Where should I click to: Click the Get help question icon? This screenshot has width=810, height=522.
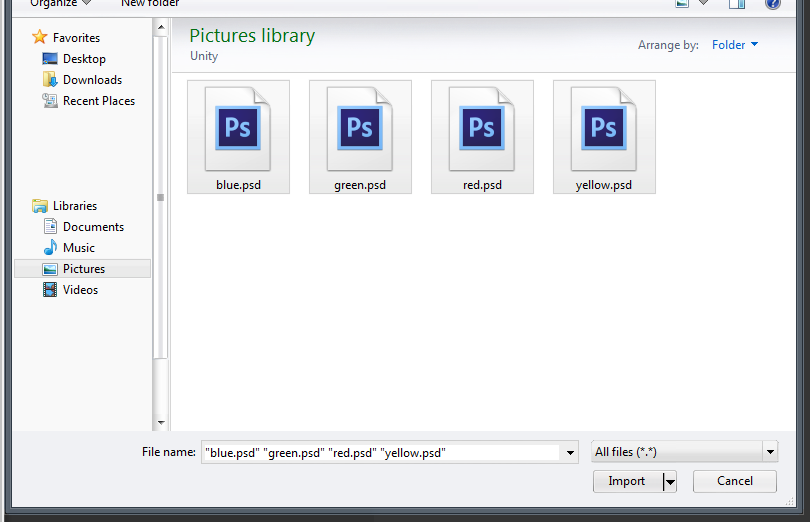click(x=773, y=4)
